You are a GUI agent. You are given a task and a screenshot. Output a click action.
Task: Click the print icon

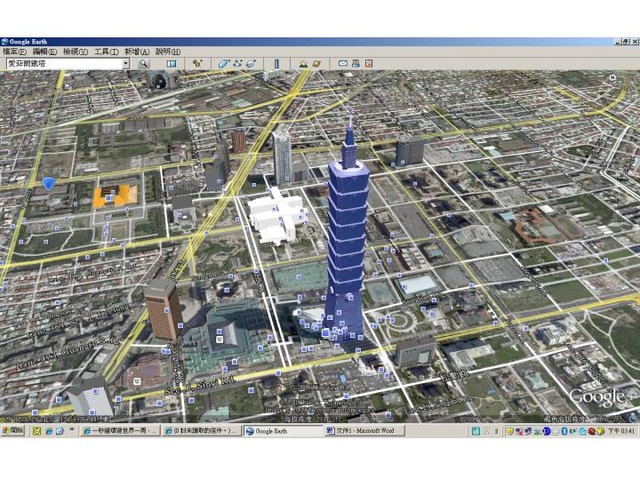pyautogui.click(x=356, y=63)
